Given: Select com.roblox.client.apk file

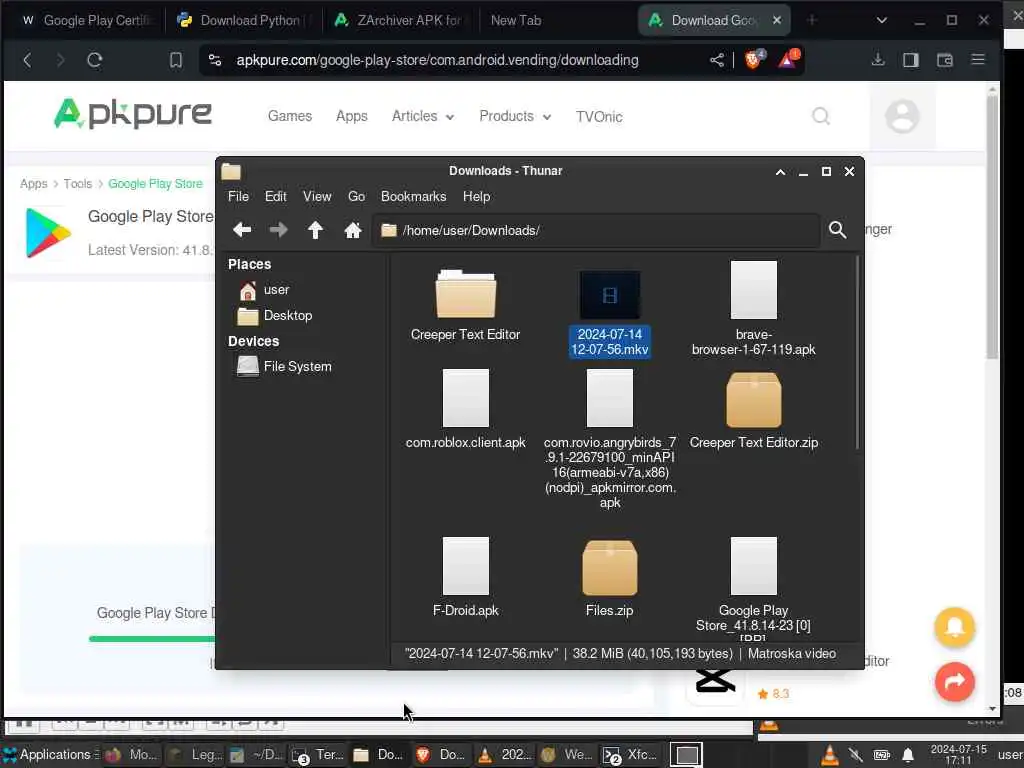Looking at the screenshot, I should 466,409.
